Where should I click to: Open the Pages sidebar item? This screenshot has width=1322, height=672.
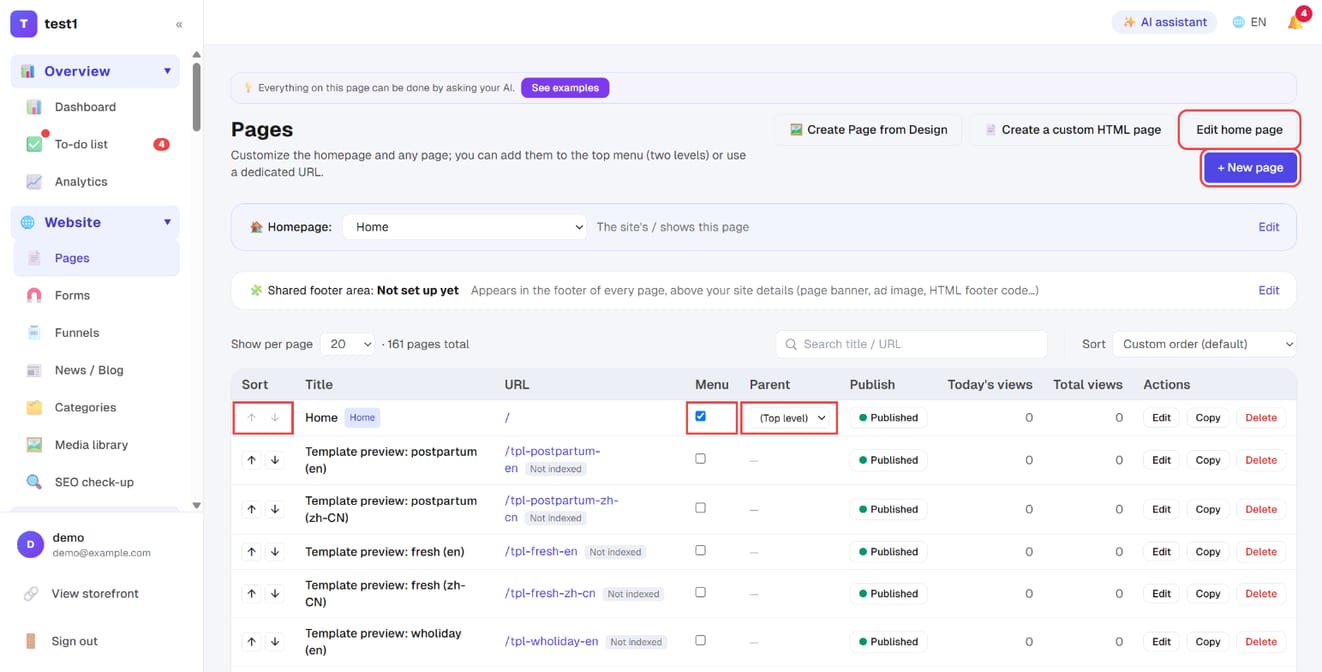[96, 258]
